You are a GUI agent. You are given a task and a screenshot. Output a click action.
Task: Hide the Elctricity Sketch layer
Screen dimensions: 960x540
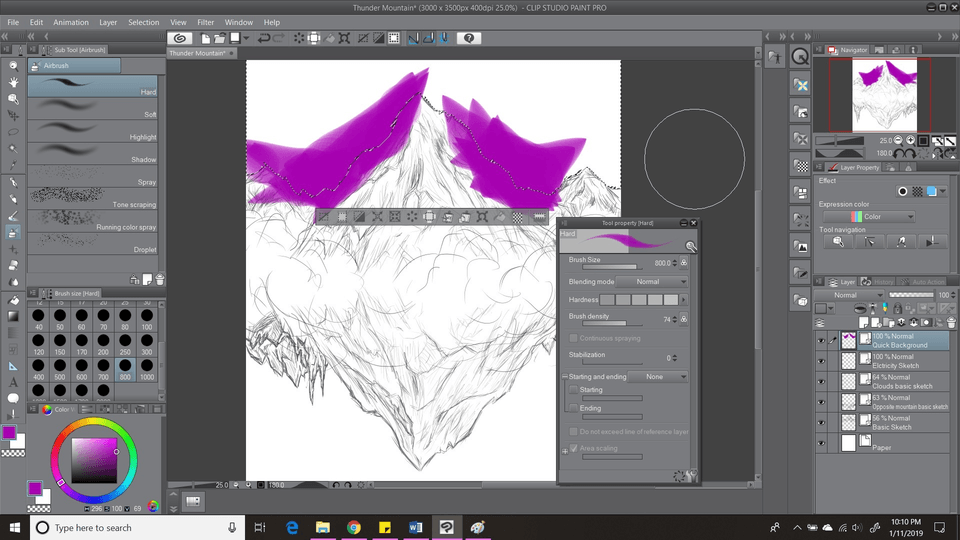coord(820,361)
